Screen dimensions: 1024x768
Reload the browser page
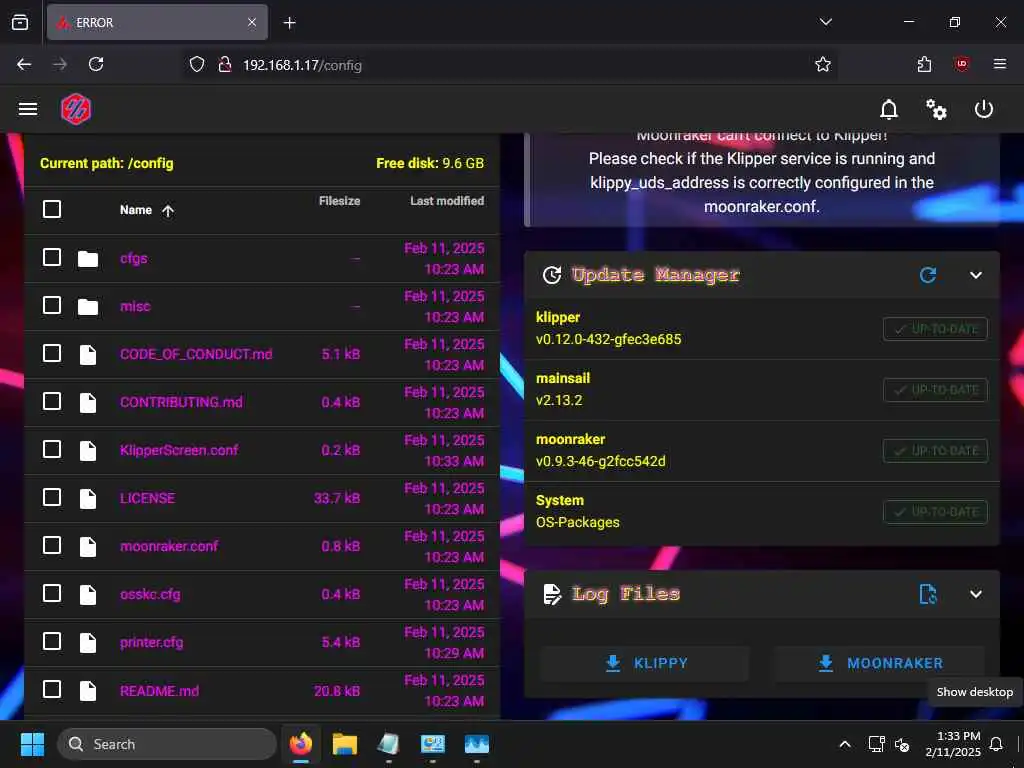tap(96, 64)
